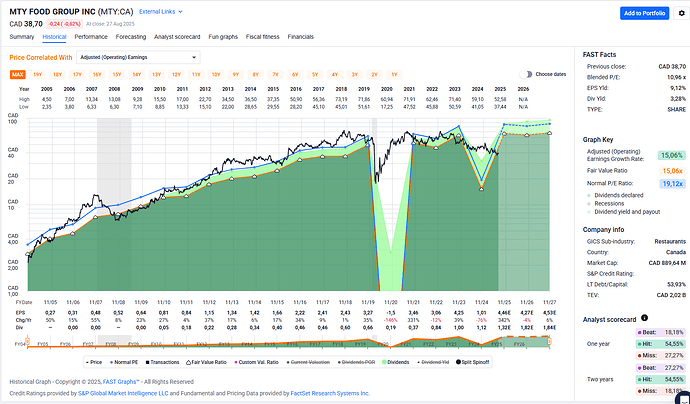Viewport: 690px width, 404px height.
Task: Open FactSet Research Systems Inc. link
Action: tap(330, 393)
